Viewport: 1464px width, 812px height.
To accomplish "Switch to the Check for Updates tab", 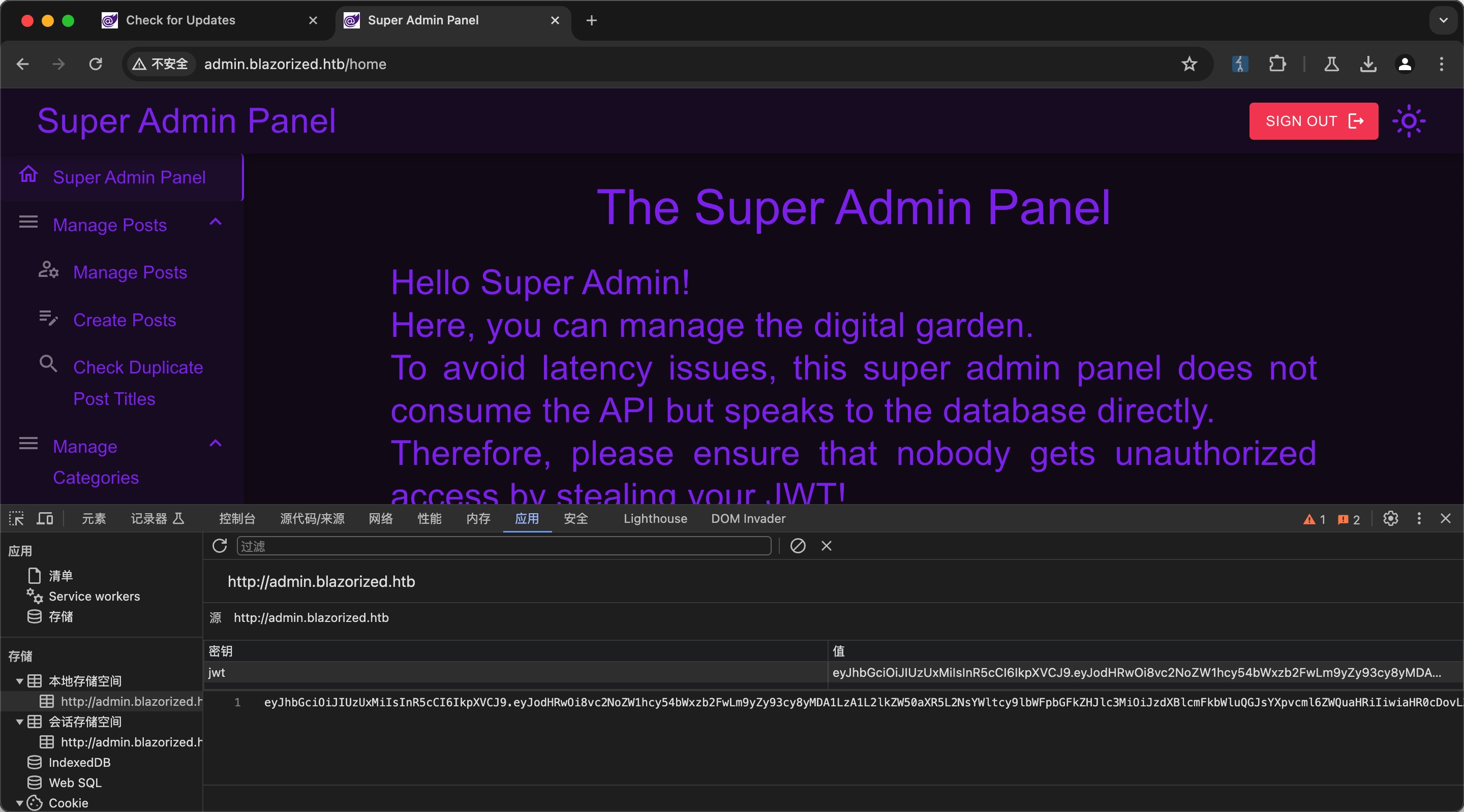I will [180, 20].
